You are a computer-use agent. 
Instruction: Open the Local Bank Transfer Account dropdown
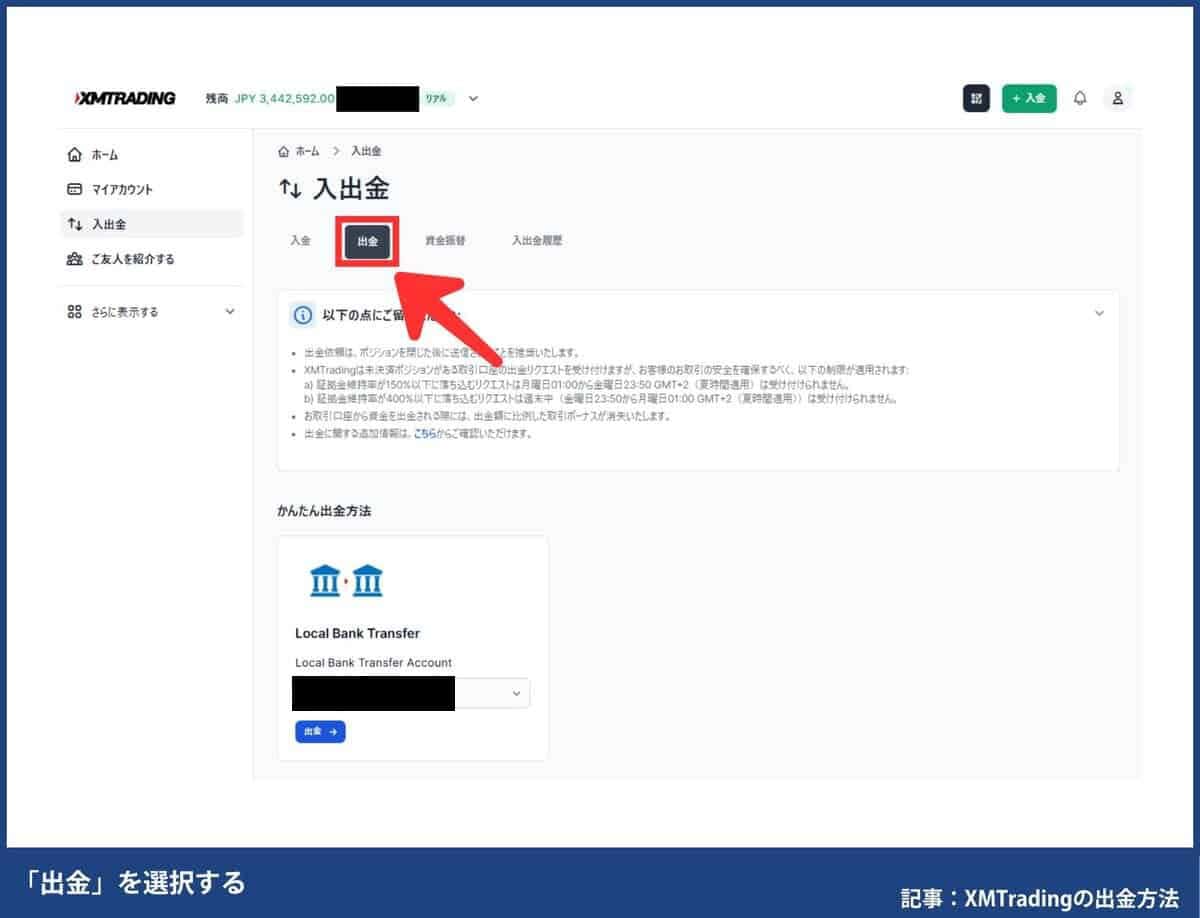[412, 693]
